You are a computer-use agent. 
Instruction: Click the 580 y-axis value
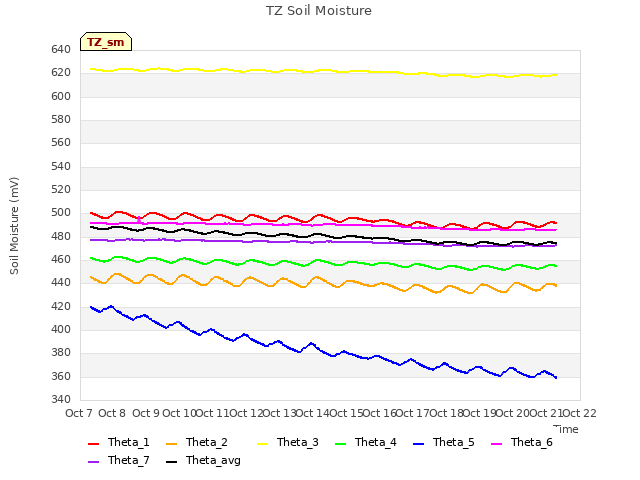61,120
